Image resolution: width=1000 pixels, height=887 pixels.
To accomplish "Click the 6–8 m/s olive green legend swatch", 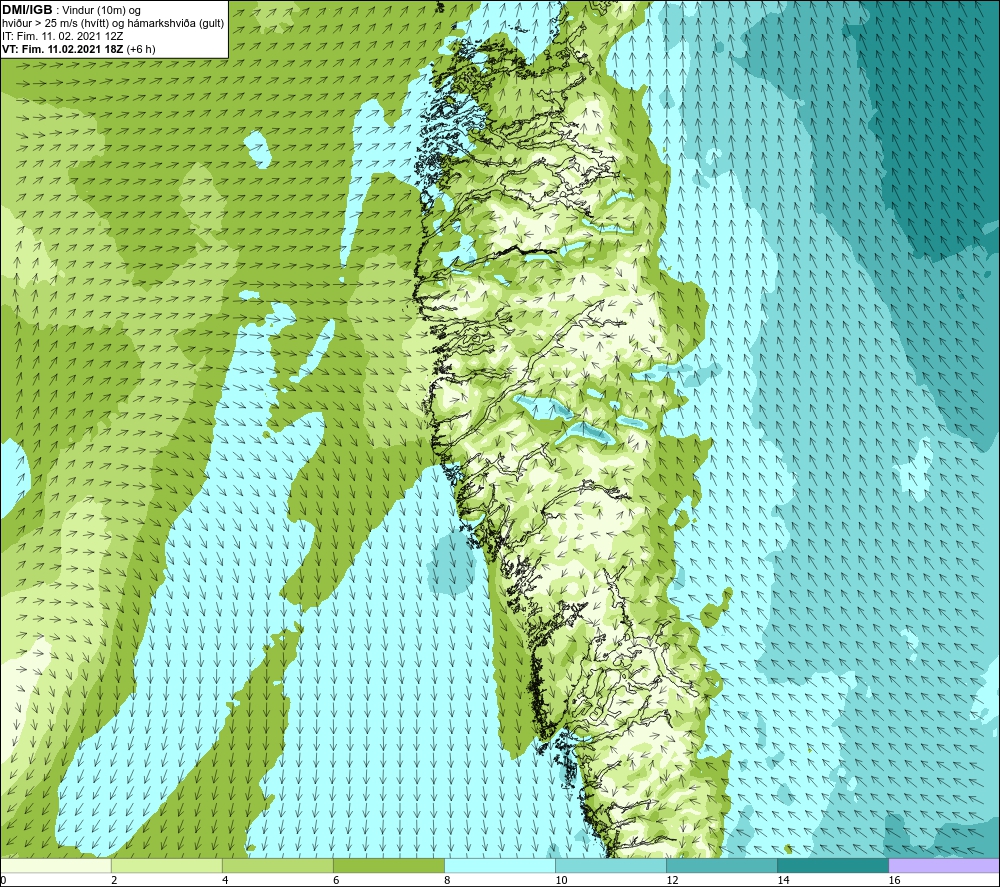I will [388, 866].
